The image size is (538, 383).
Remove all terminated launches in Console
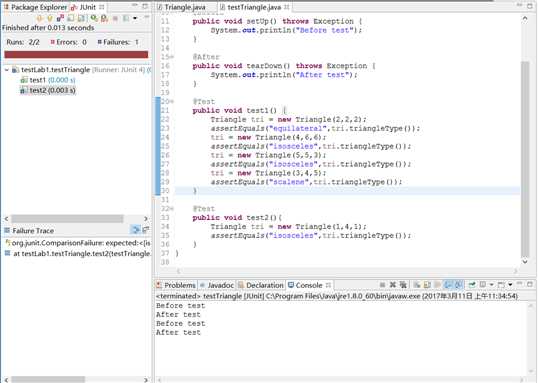tap(403, 285)
